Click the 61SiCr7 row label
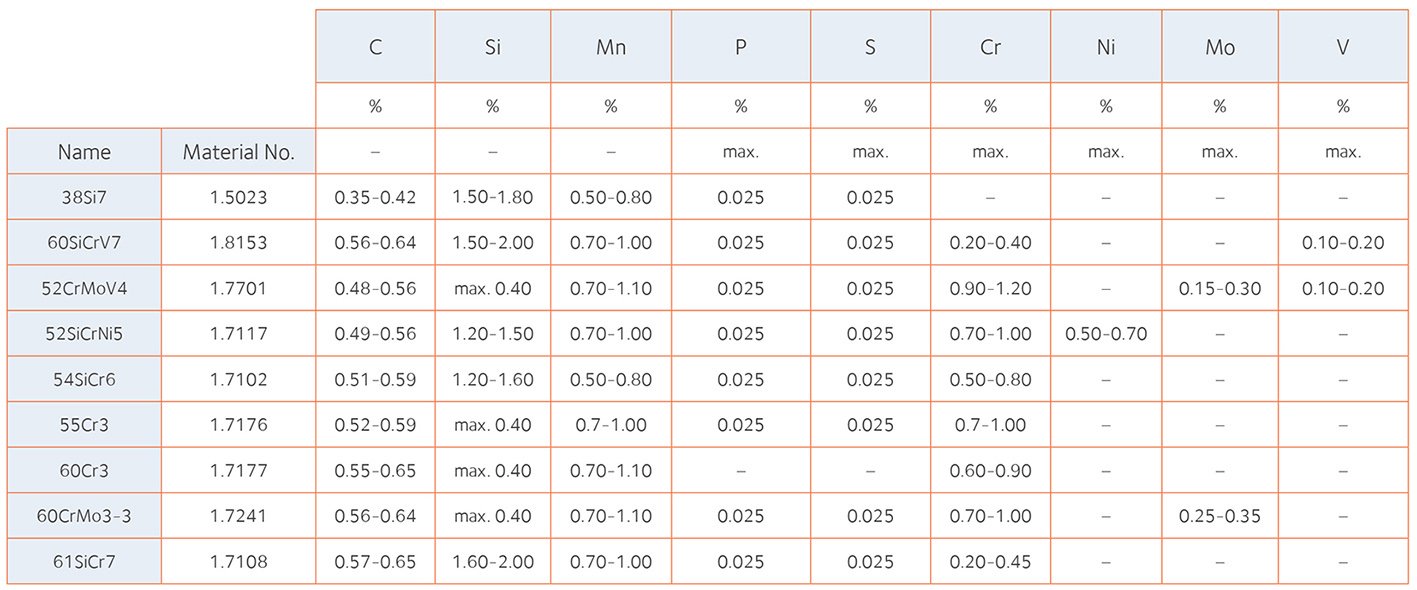Image resolution: width=1417 pixels, height=590 pixels. click(84, 562)
